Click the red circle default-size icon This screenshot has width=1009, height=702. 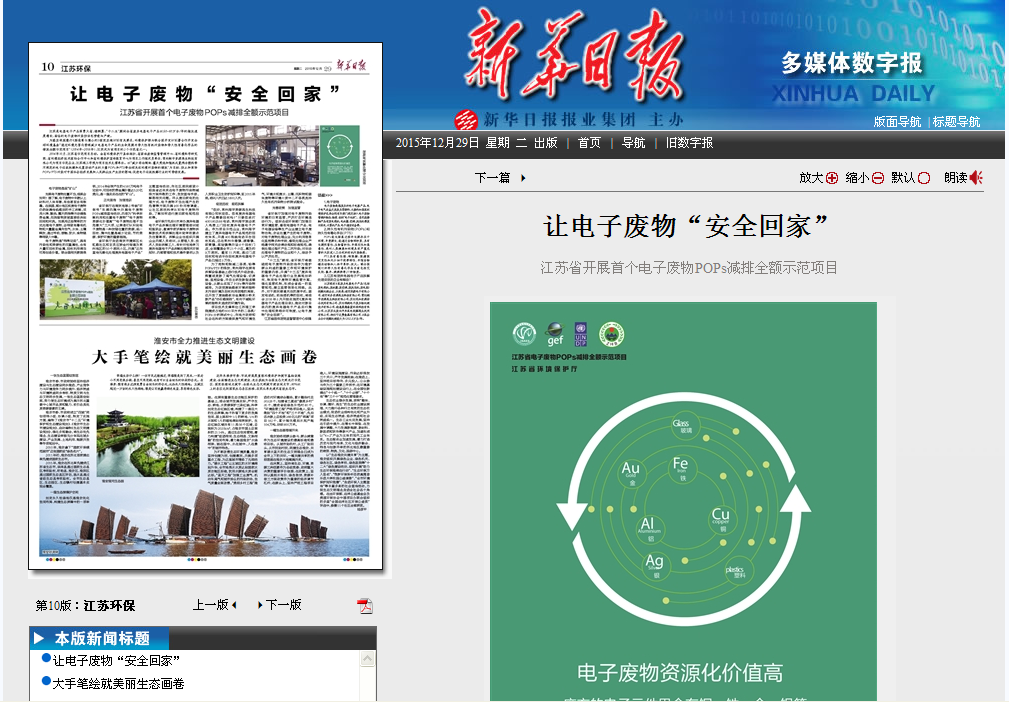(924, 178)
